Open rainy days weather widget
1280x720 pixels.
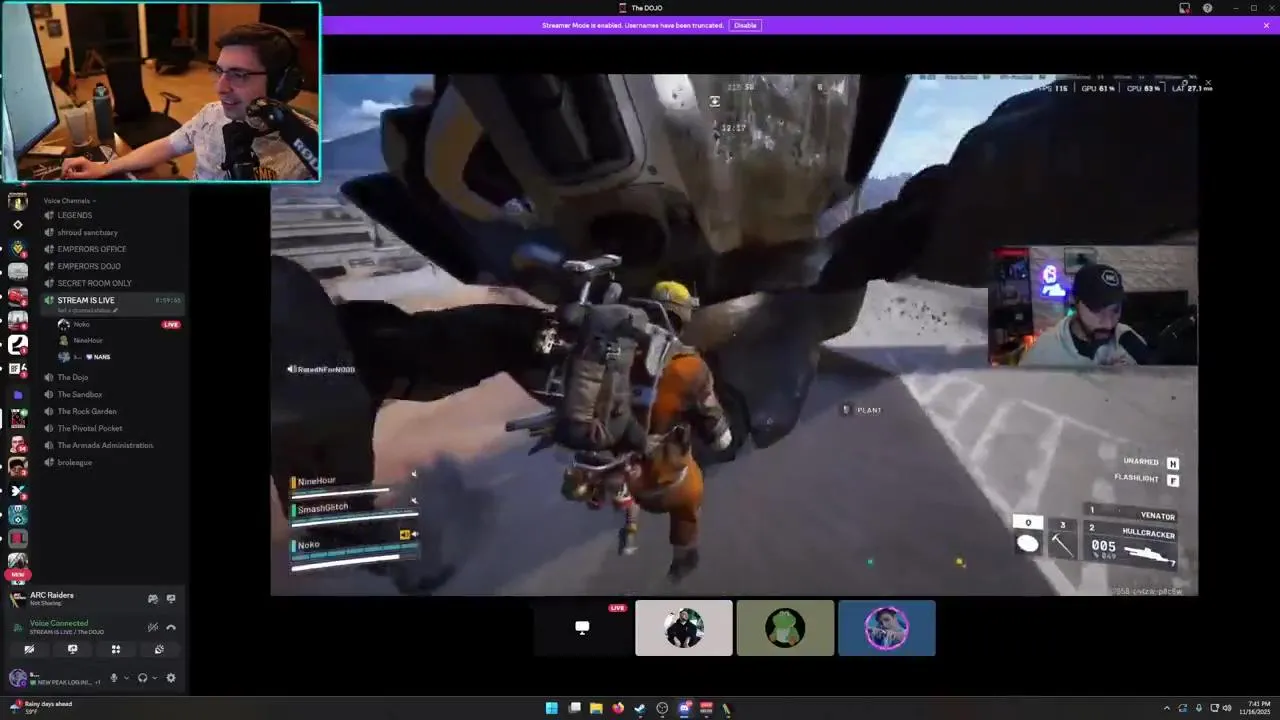[40, 707]
